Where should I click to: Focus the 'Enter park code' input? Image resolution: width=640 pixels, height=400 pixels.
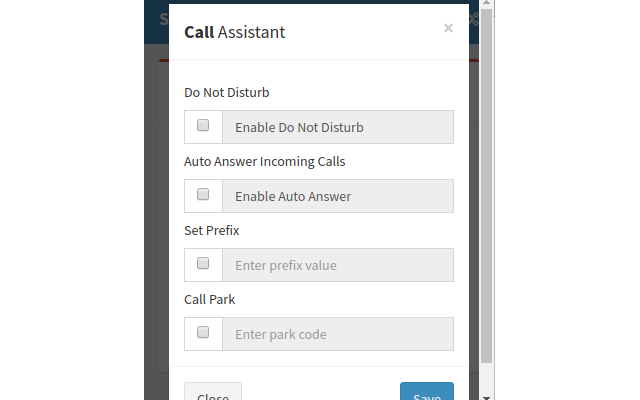(338, 334)
